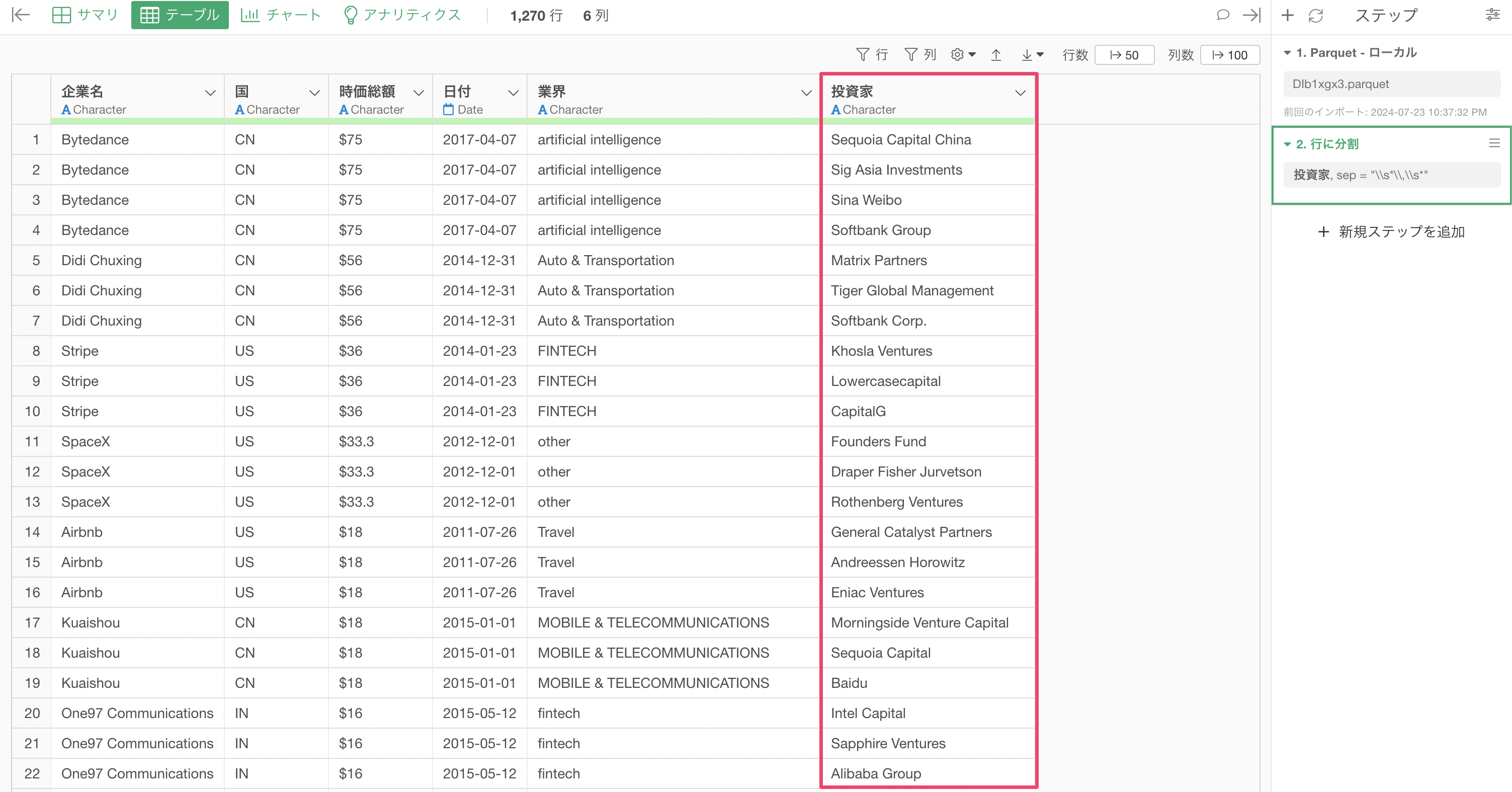Open the 投資家 sep split parameters
1512x792 pixels.
coord(1392,175)
